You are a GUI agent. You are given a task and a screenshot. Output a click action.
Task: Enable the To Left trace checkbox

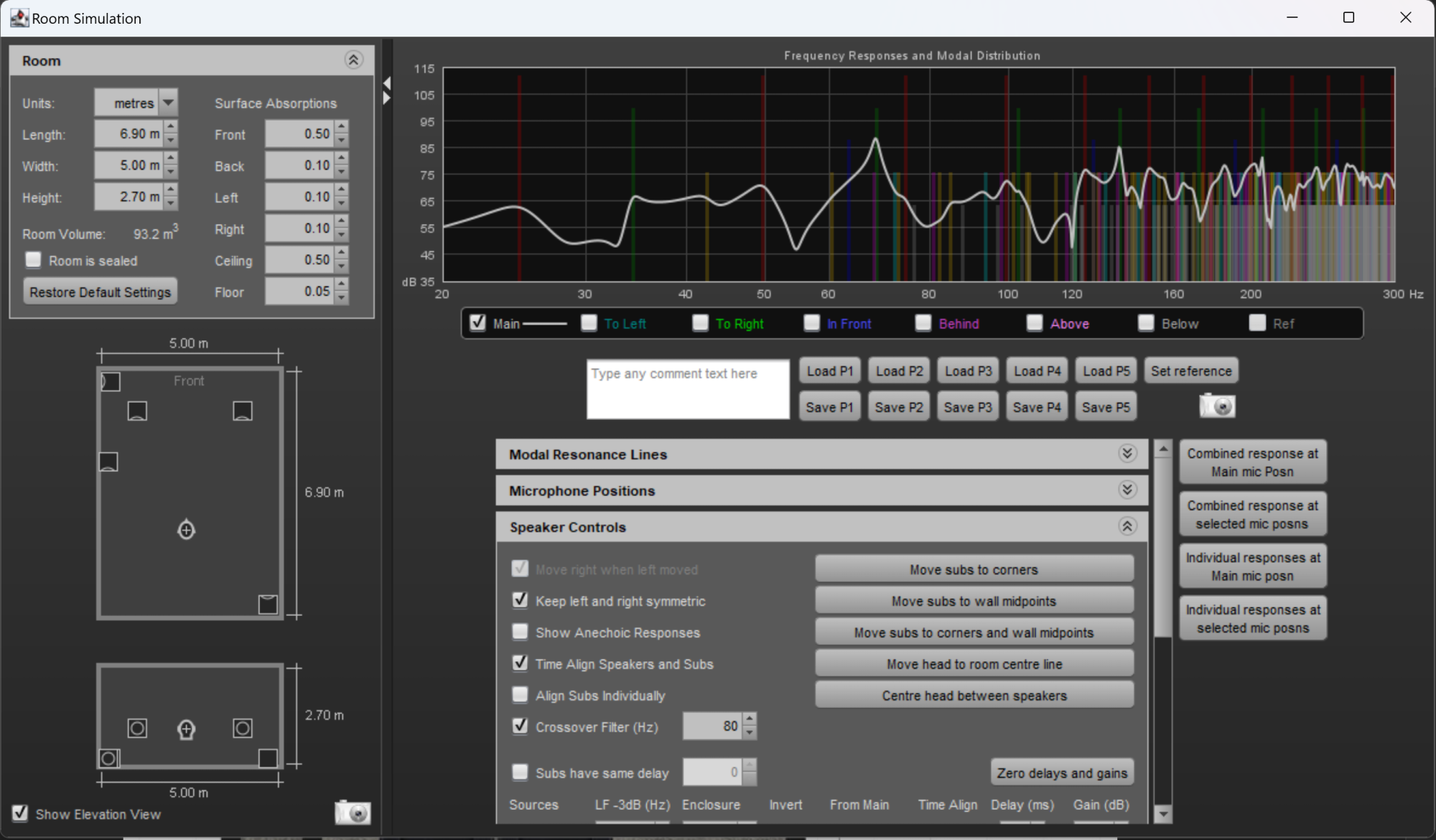(x=589, y=323)
